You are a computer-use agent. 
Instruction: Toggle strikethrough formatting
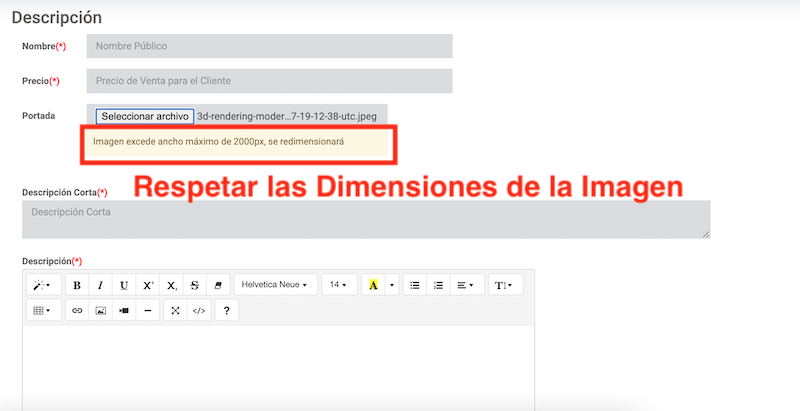(x=195, y=285)
